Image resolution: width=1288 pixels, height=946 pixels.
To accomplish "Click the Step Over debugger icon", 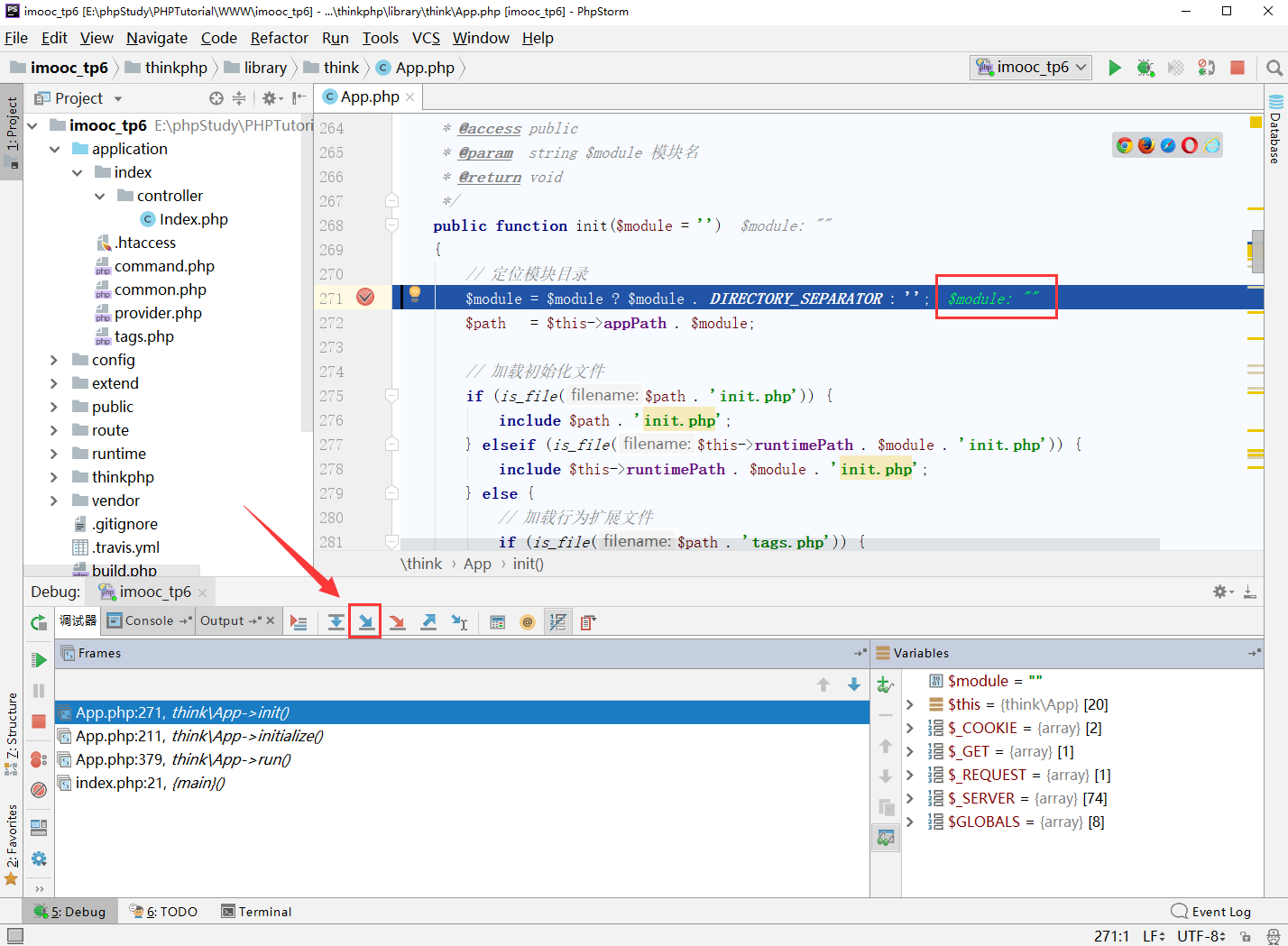I will 336,622.
